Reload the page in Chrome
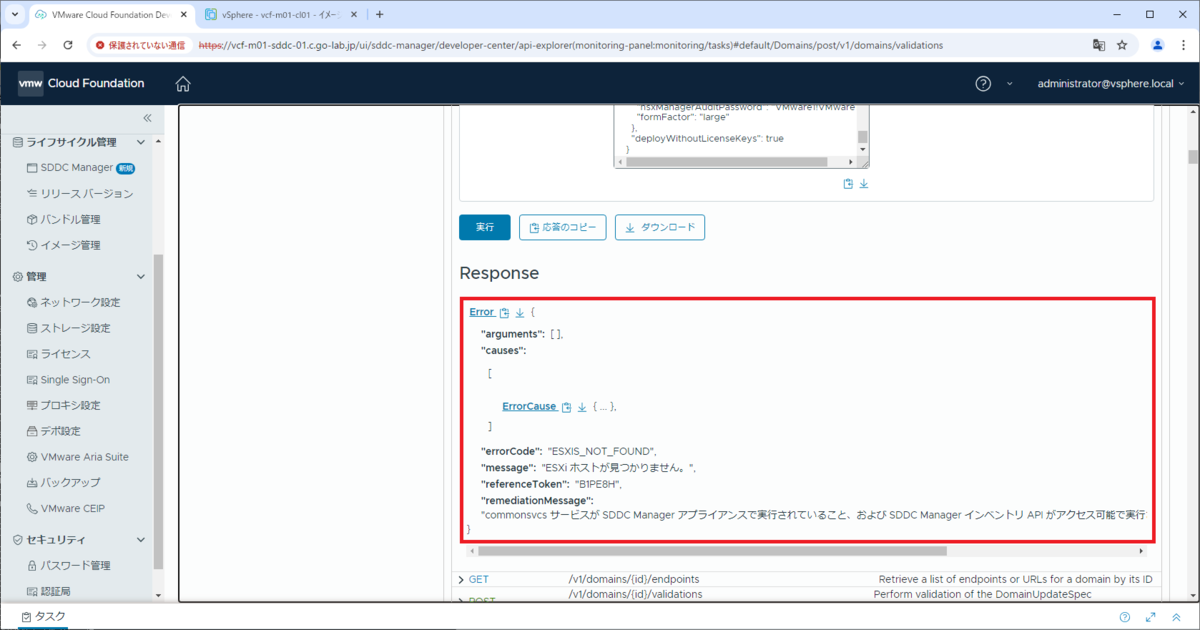Image resolution: width=1200 pixels, height=630 pixels. (68, 45)
